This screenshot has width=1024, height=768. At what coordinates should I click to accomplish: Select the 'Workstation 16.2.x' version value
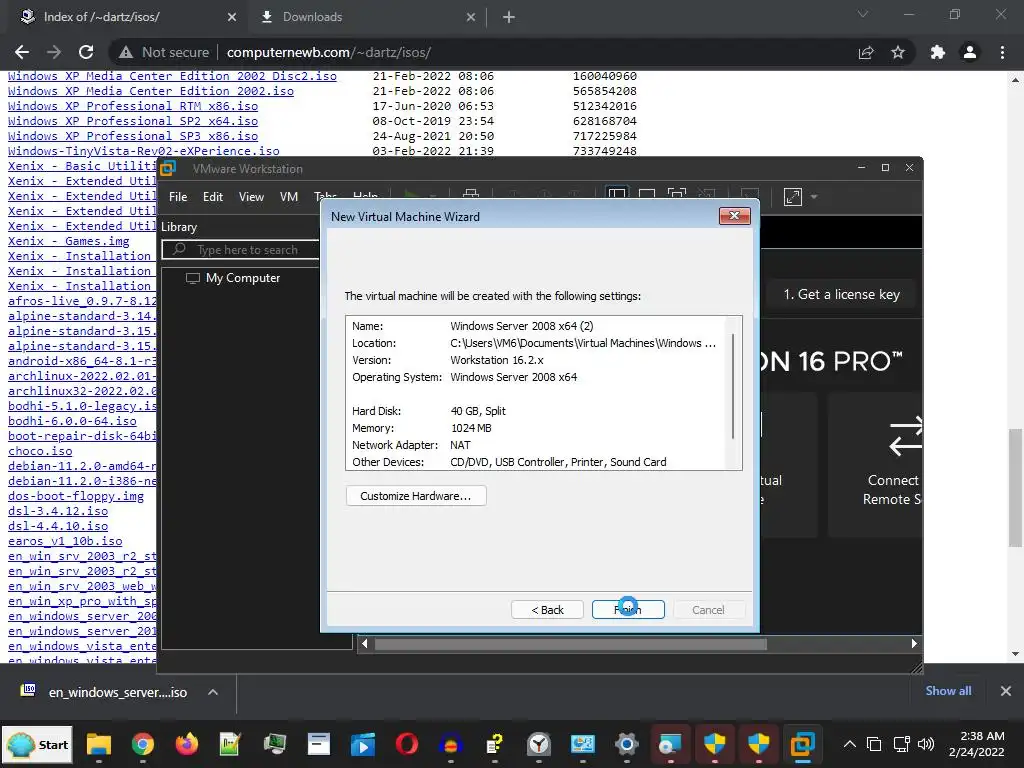496,360
